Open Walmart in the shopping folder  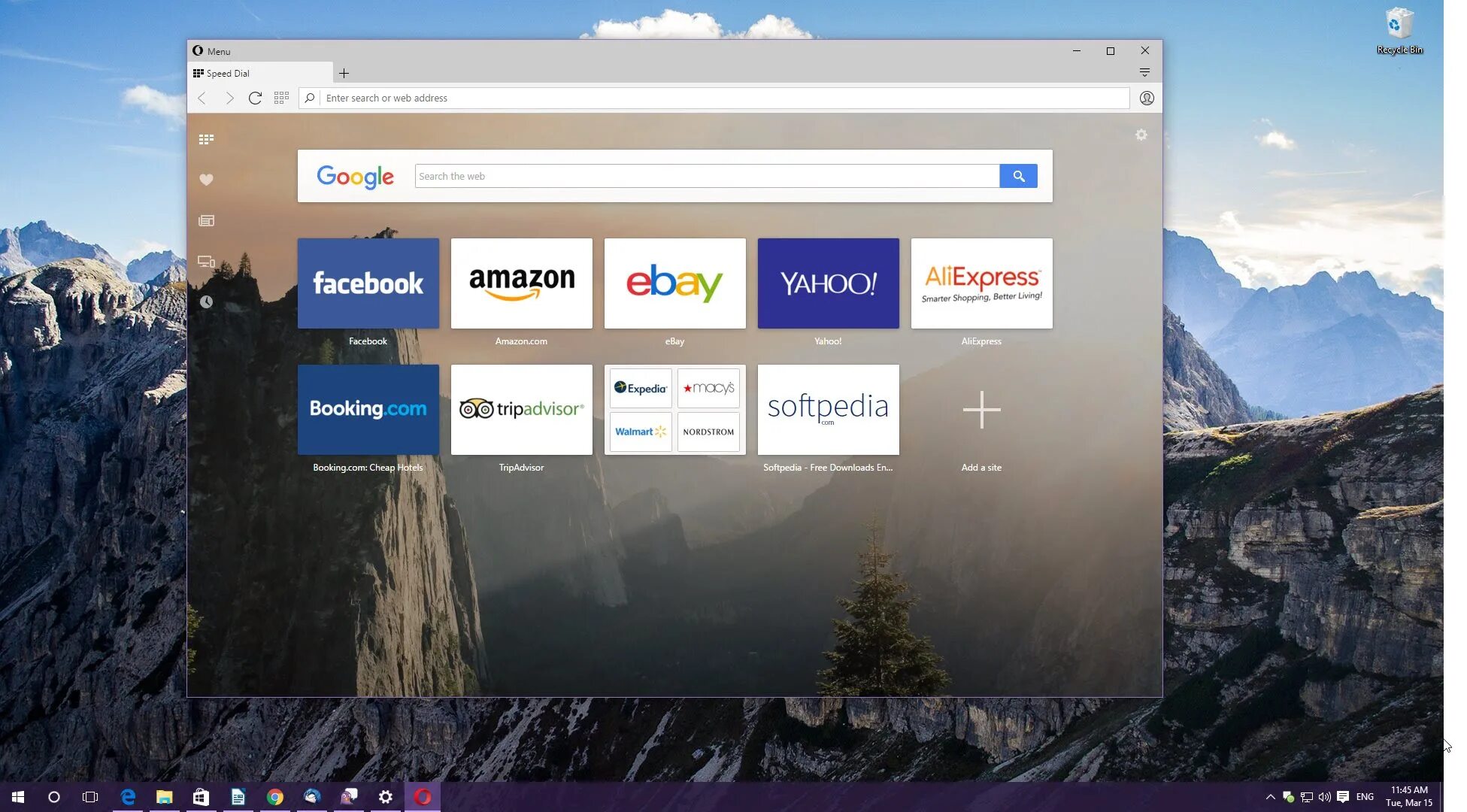click(641, 432)
